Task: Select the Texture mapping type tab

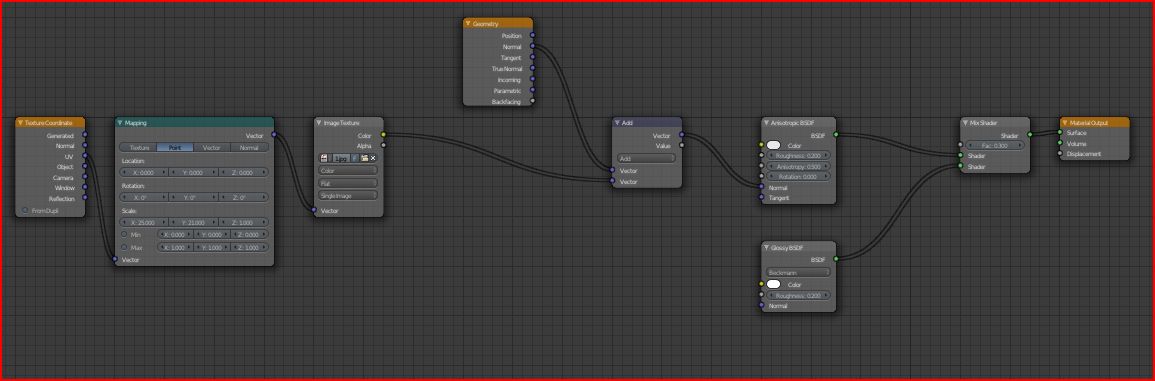Action: (138, 147)
